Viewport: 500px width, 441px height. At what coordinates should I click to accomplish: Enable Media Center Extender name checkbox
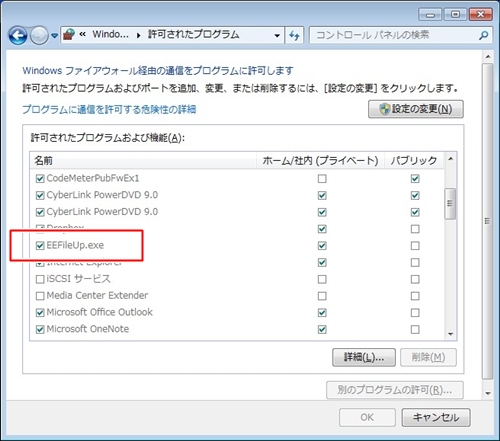(40, 296)
